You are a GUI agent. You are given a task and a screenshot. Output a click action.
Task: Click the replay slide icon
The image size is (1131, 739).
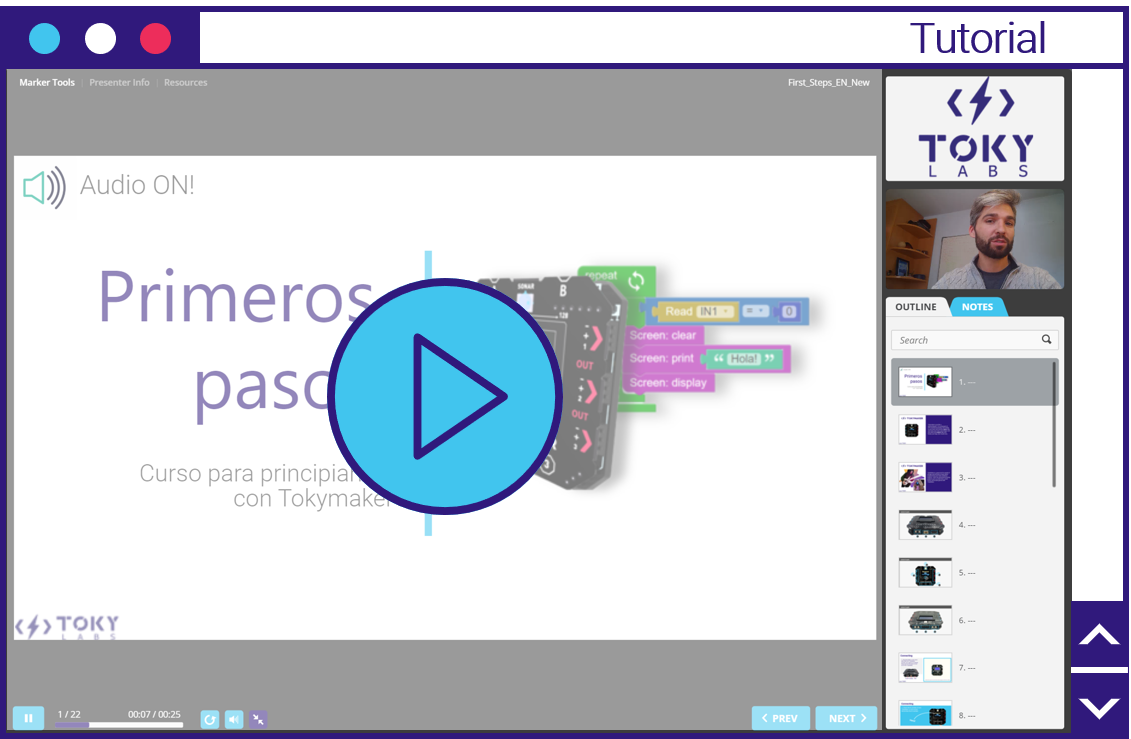(209, 719)
